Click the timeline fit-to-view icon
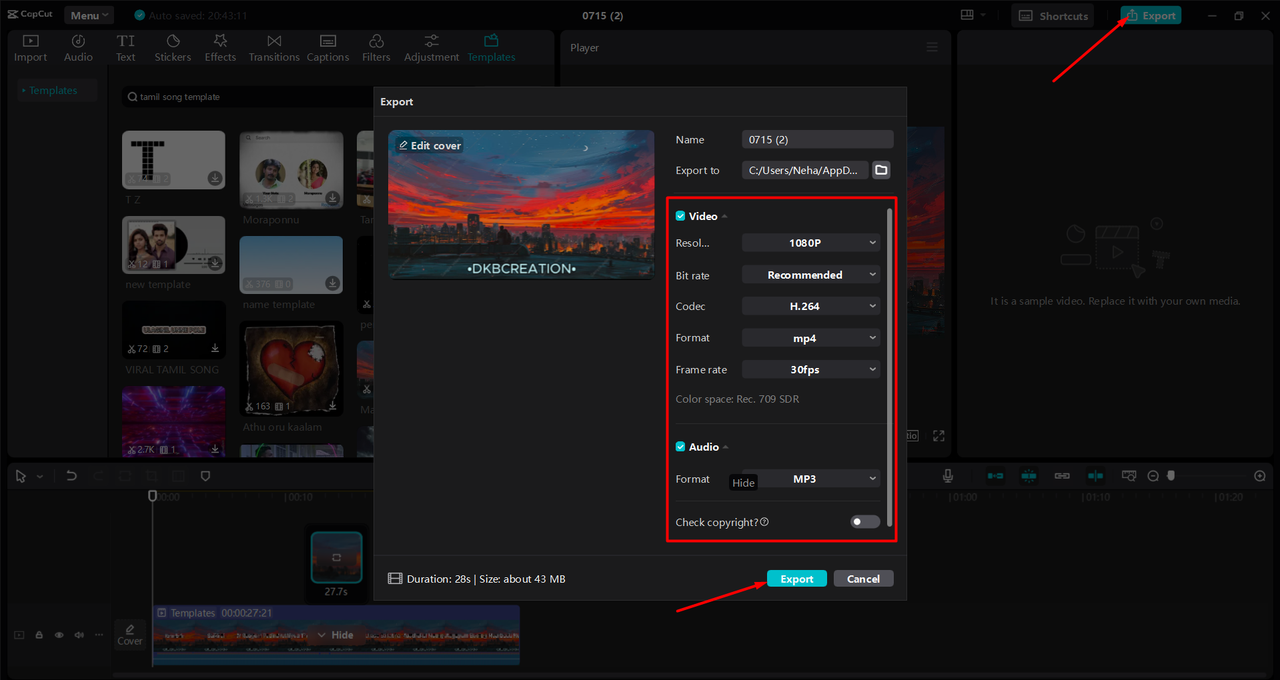This screenshot has height=680, width=1280. point(1129,476)
